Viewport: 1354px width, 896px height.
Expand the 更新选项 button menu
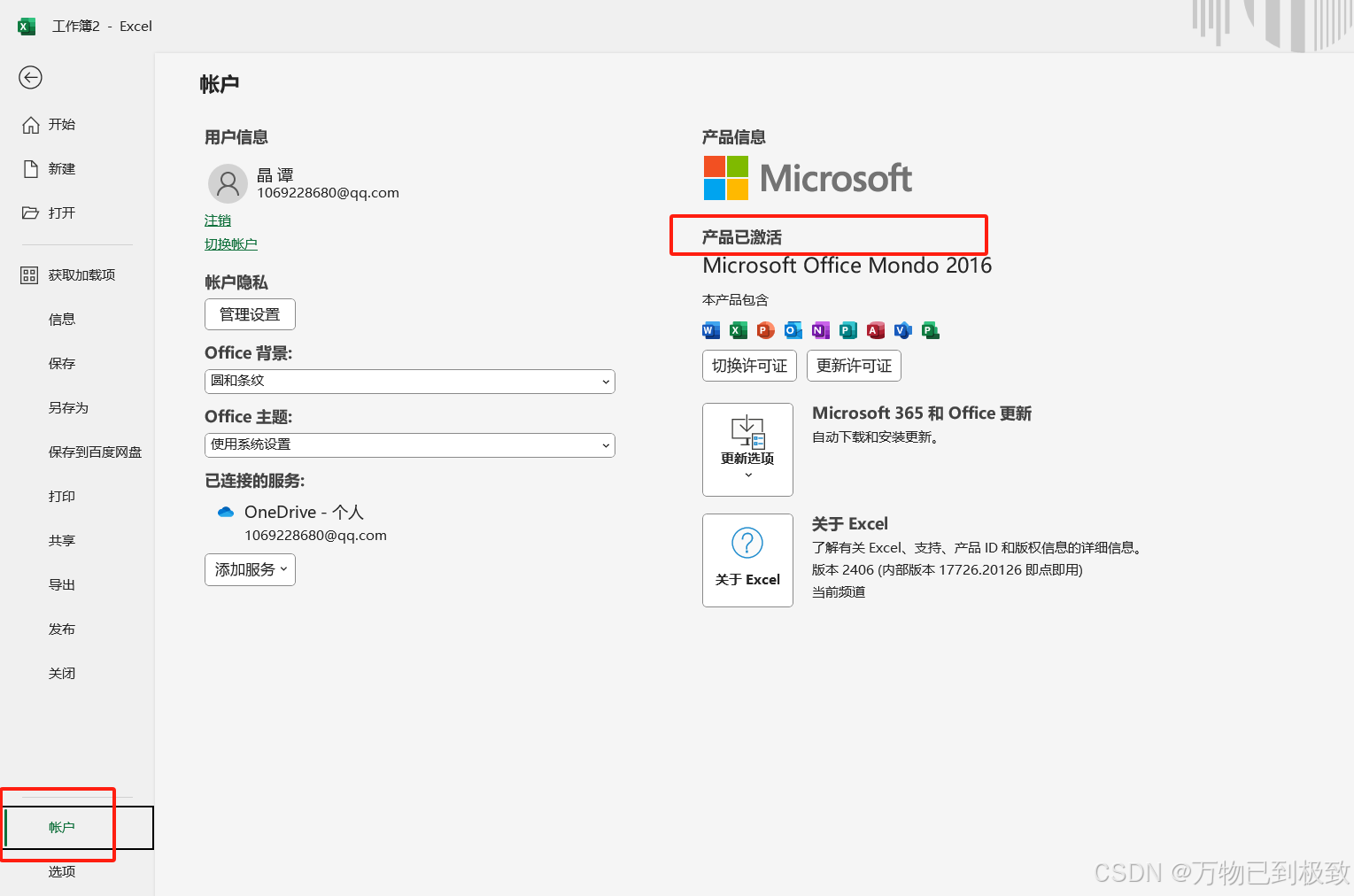[x=747, y=450]
